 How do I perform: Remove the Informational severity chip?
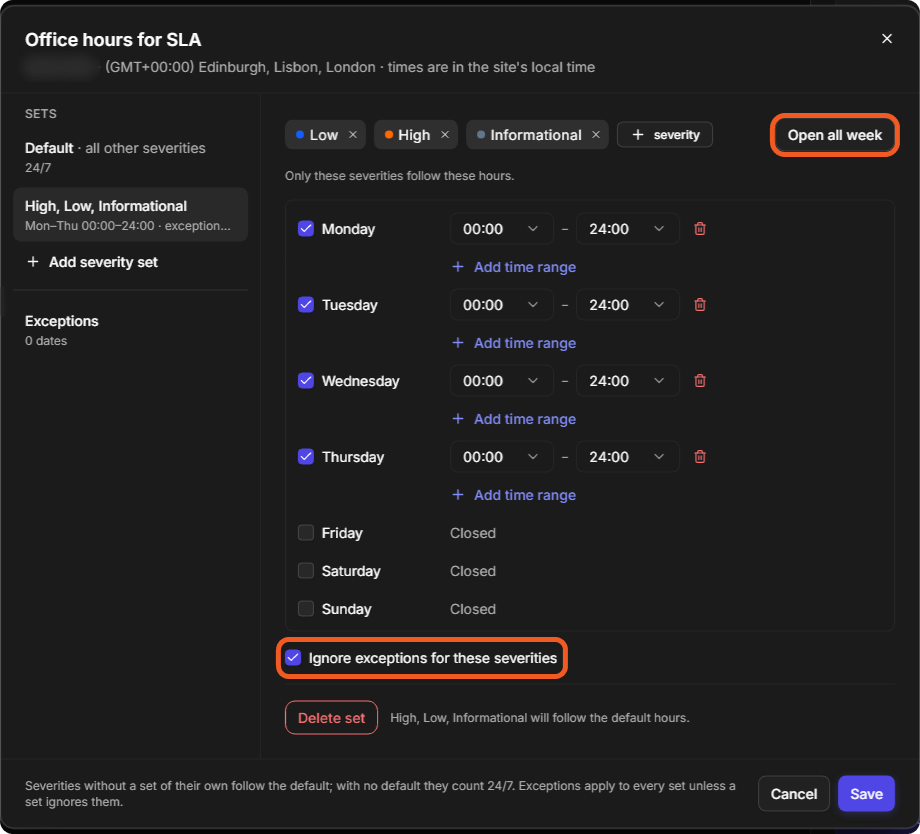tap(596, 135)
